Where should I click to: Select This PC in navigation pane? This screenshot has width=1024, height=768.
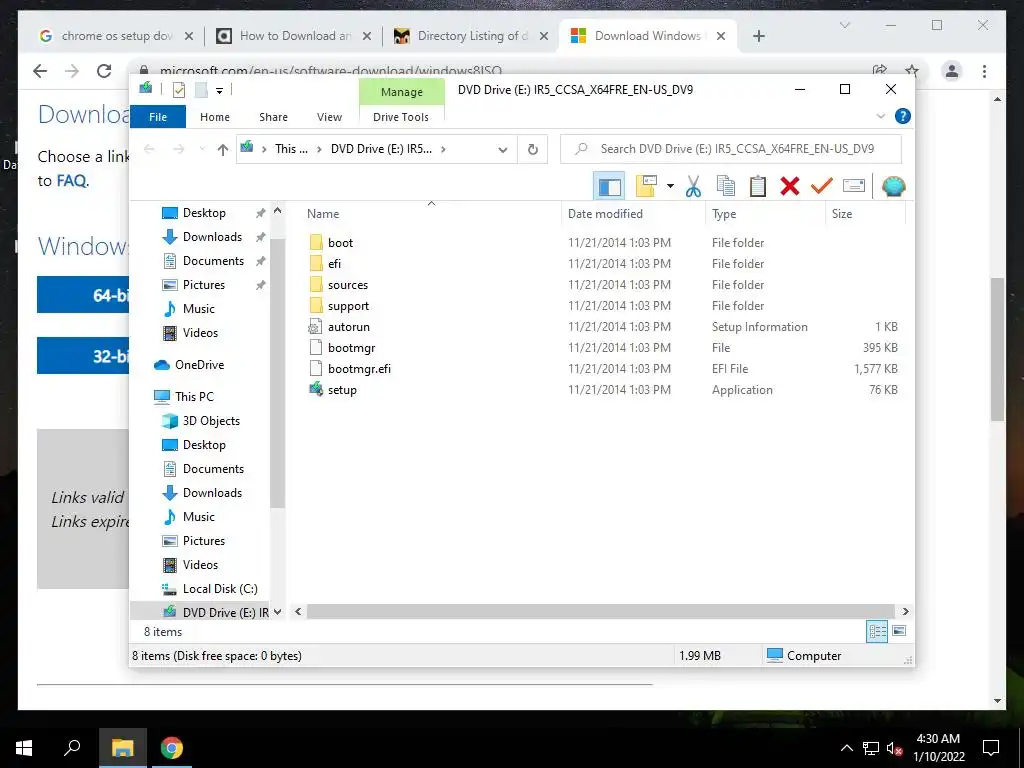pos(194,397)
